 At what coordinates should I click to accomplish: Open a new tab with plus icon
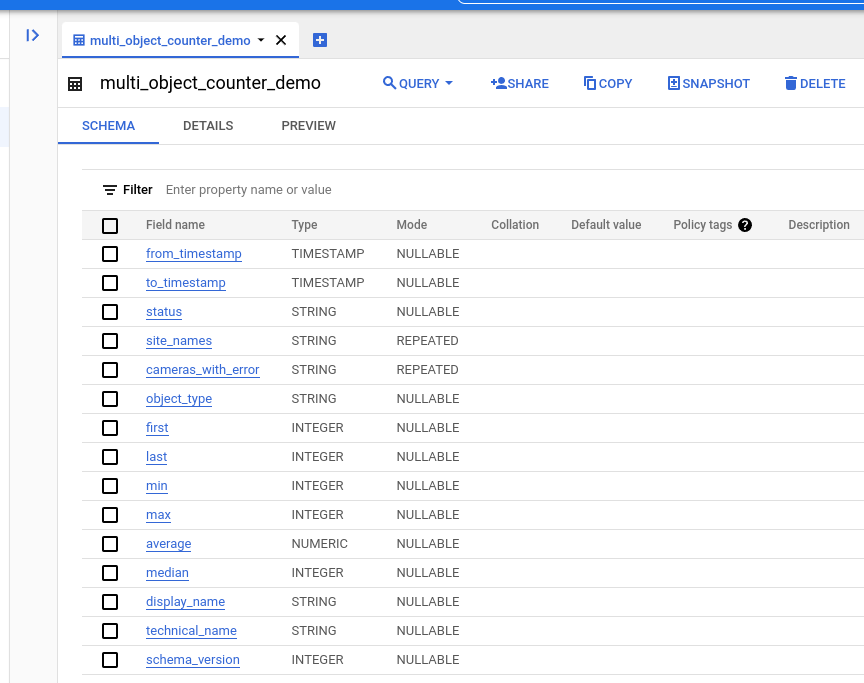[320, 40]
